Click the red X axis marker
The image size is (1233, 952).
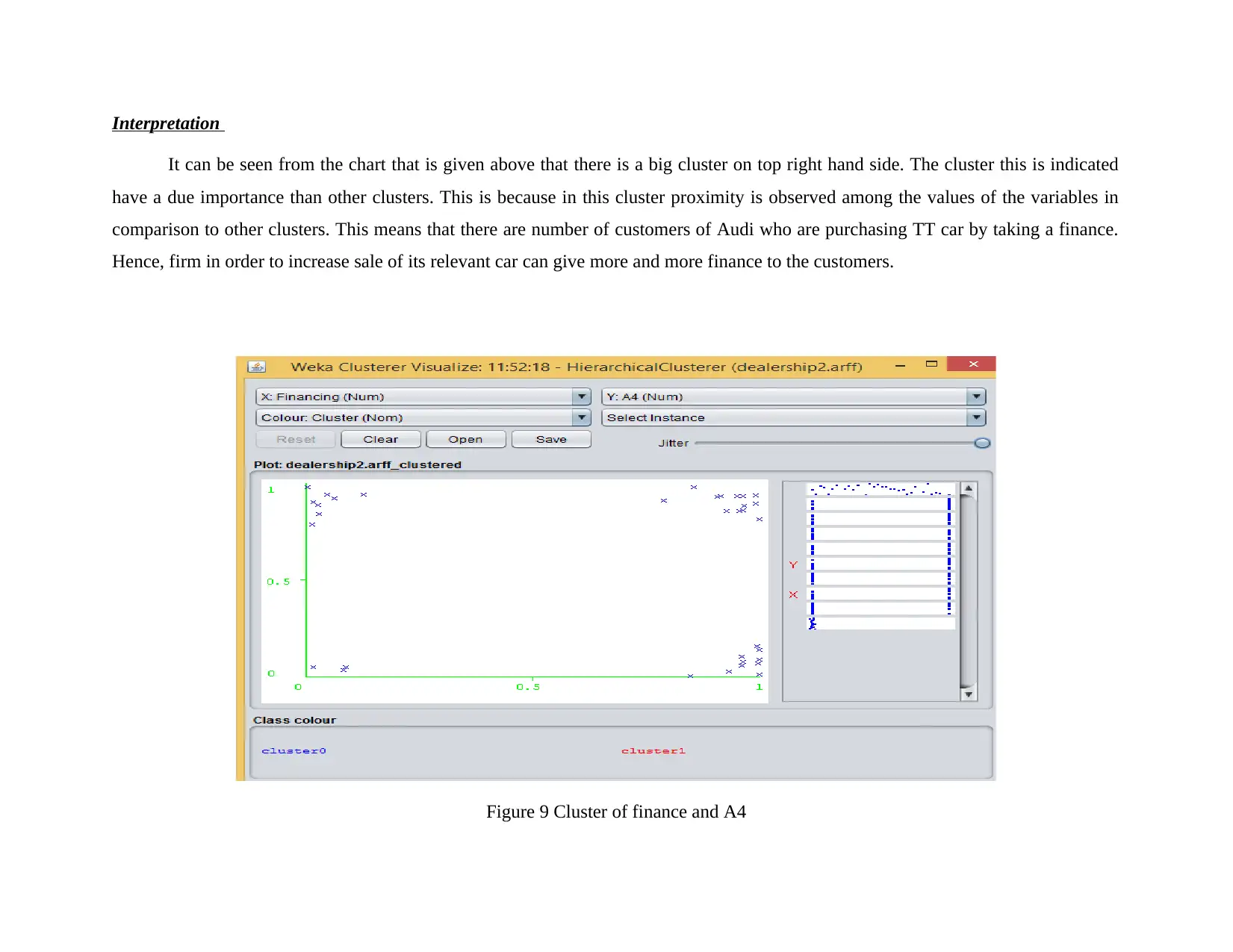tap(793, 594)
